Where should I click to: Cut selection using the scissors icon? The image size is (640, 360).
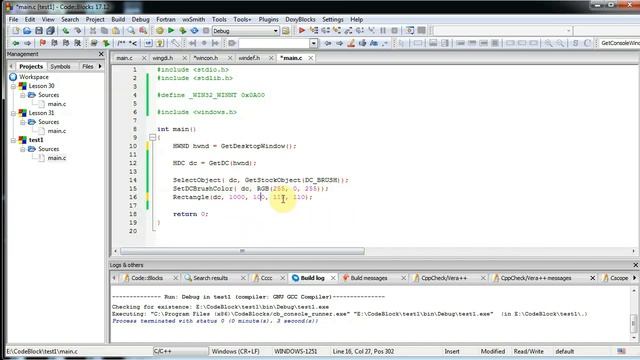coord(93,31)
